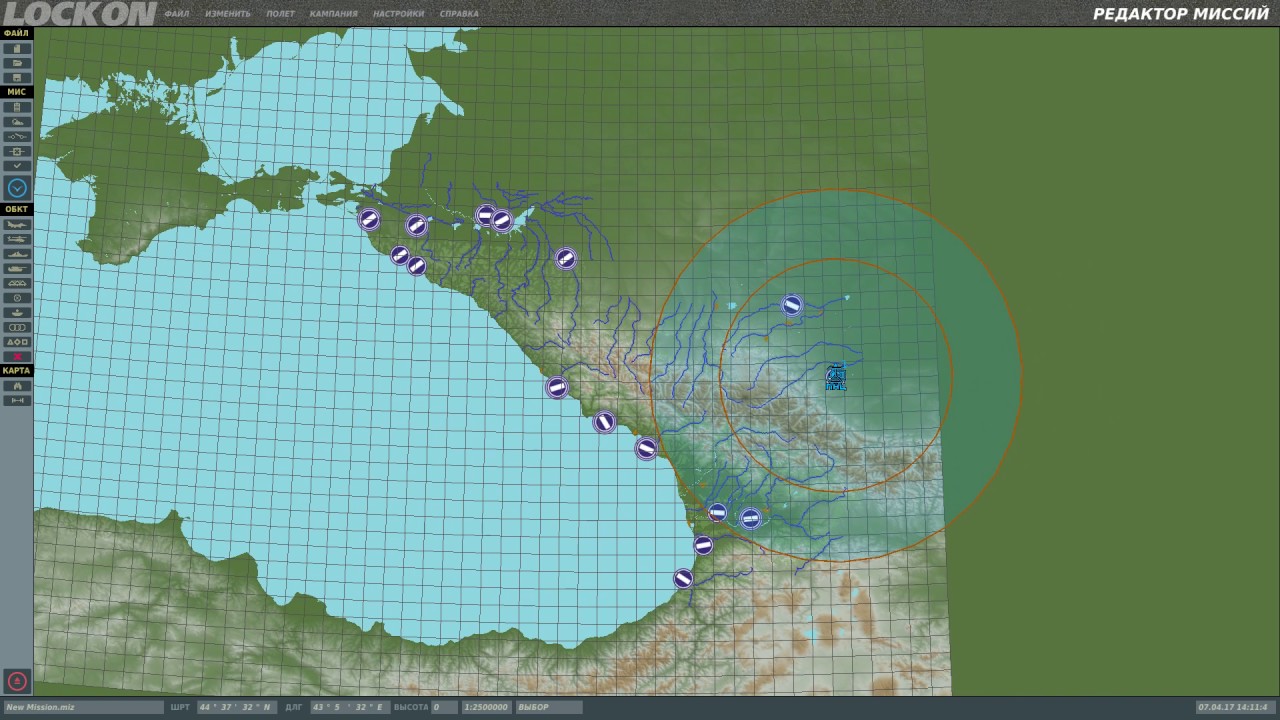Click the save mission disk icon
Image resolution: width=1280 pixels, height=720 pixels.
[x=17, y=78]
